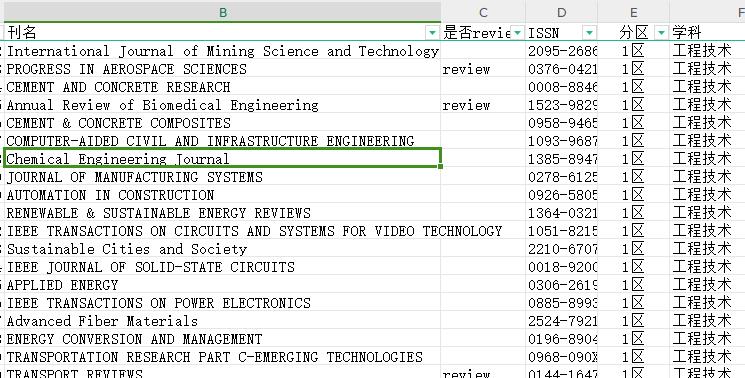Select ISSN cell 1385-8947
Viewport: 745px width, 378px height.
[562, 159]
